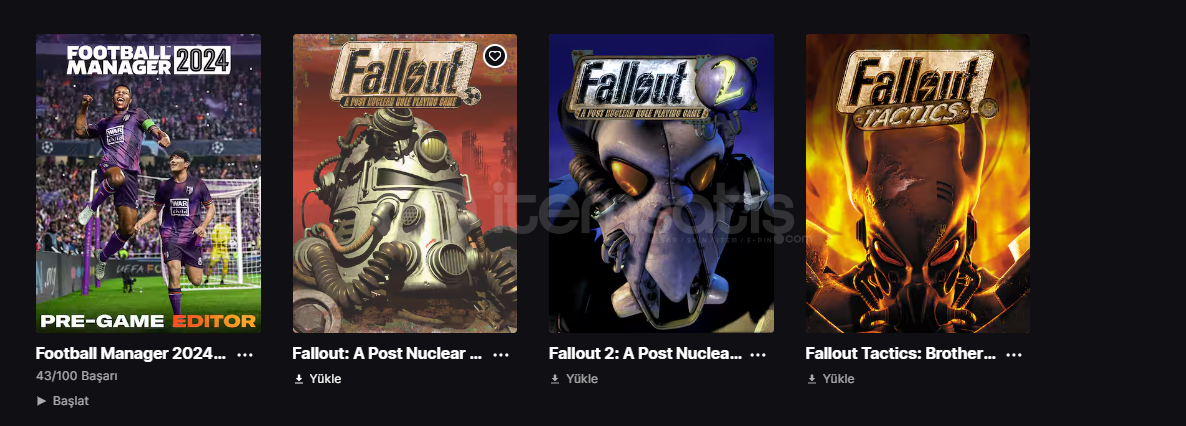This screenshot has width=1186, height=426.
Task: Click the Fallout Tactics: Brotherhood title text
Action: pos(901,353)
